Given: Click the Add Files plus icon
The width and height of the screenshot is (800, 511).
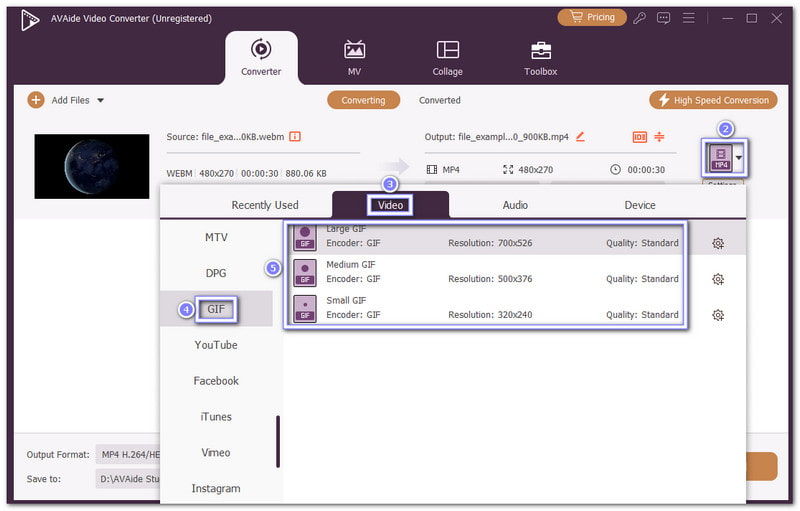Looking at the screenshot, I should pyautogui.click(x=36, y=100).
